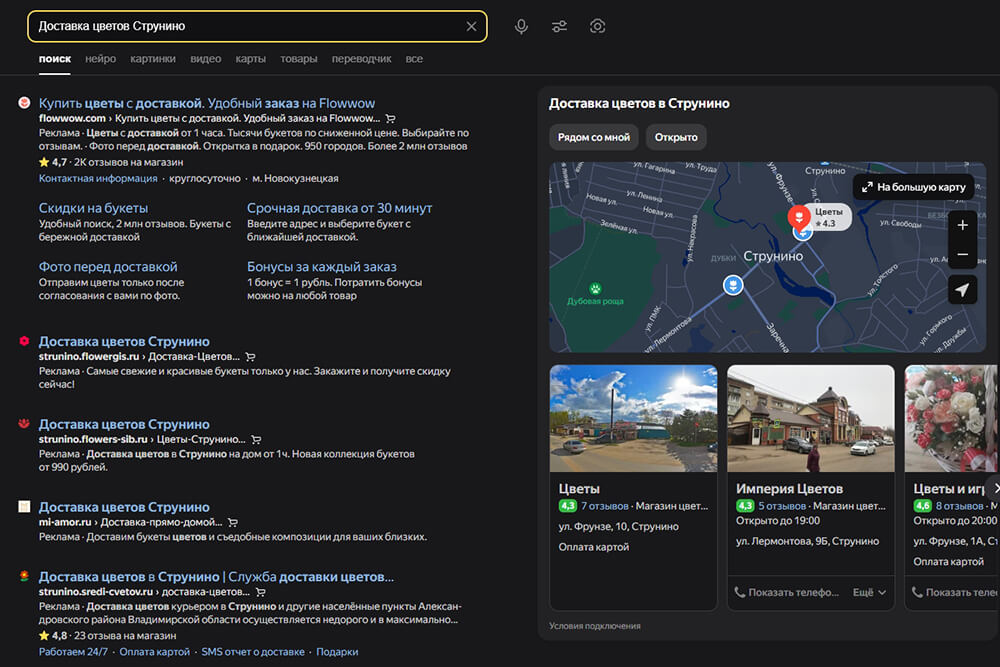The width and height of the screenshot is (1000, 667).
Task: Open search settings sliders icon
Action: coord(559,26)
